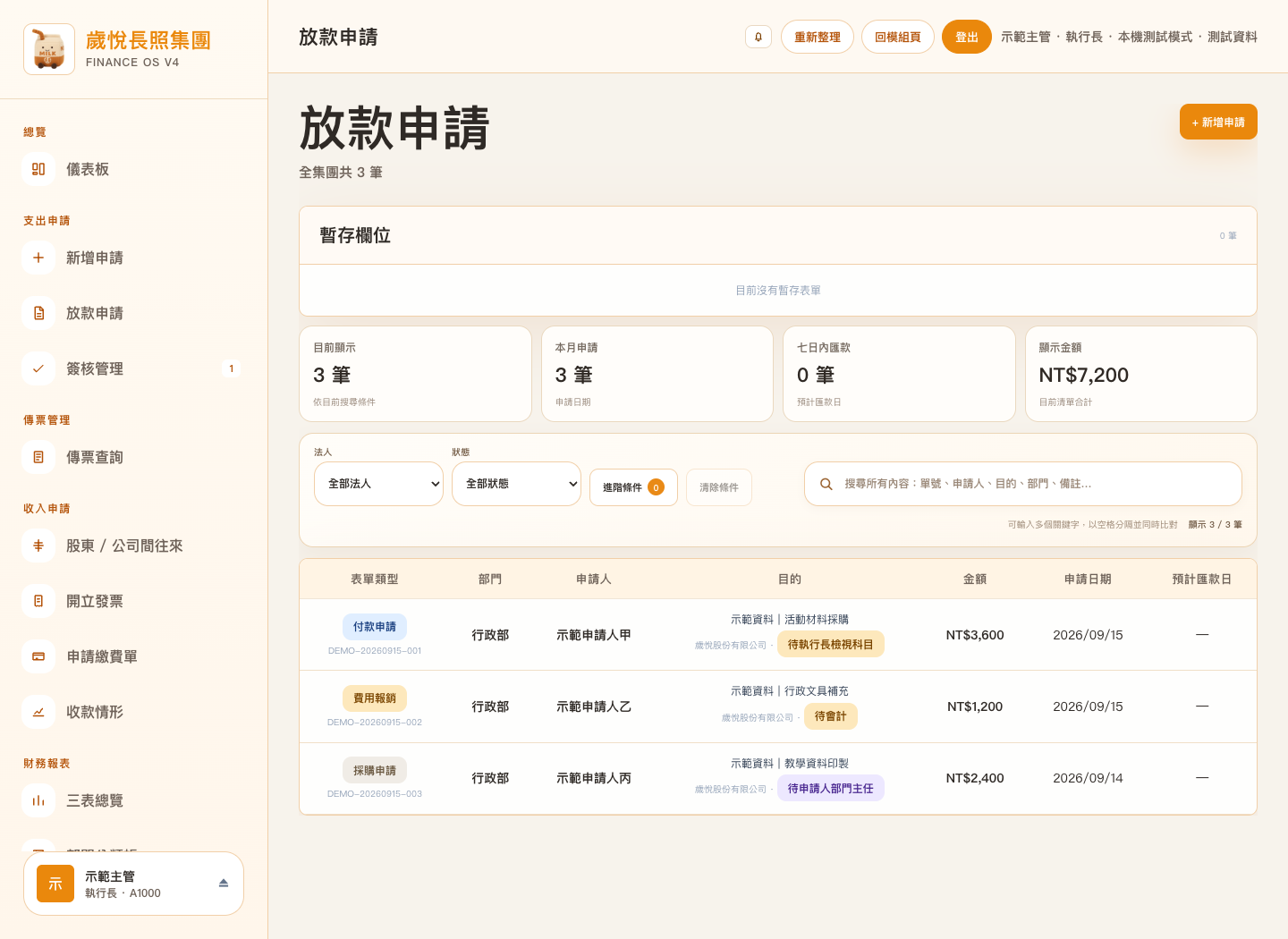Viewport: 1288px width, 939px height.
Task: Click applicant 示範申請人丙
Action: coord(594,778)
